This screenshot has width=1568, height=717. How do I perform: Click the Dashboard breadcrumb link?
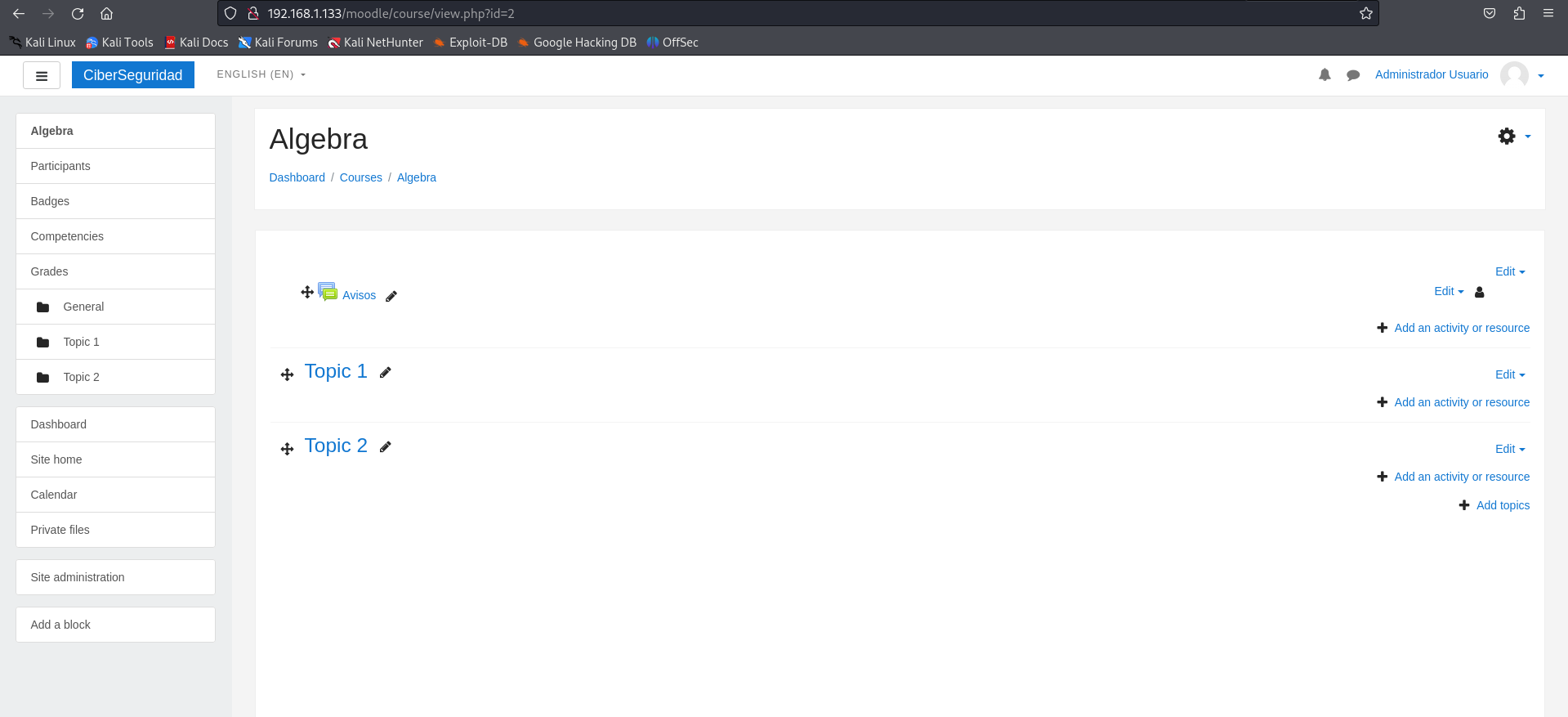click(297, 177)
